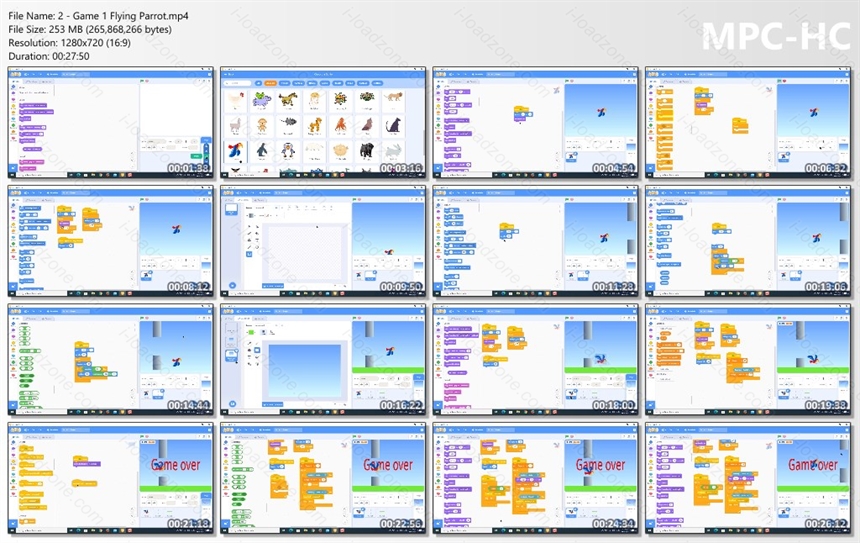860x543 pixels.
Task: Click the parrot sprite in the 00:03:16 library
Action: [x=236, y=150]
